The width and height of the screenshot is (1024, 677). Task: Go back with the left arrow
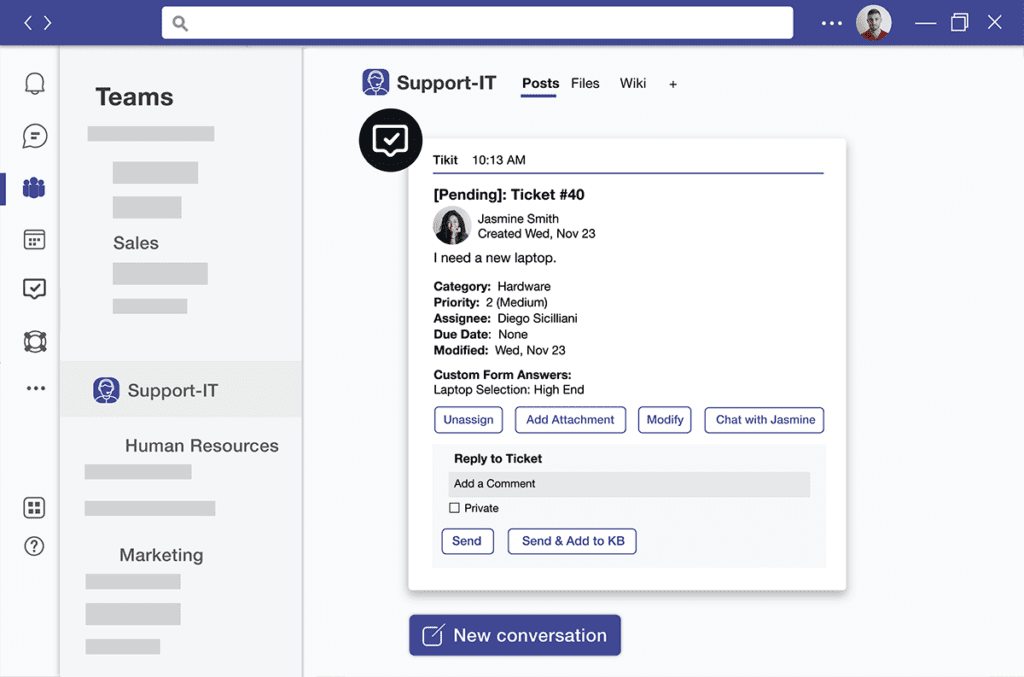[28, 23]
